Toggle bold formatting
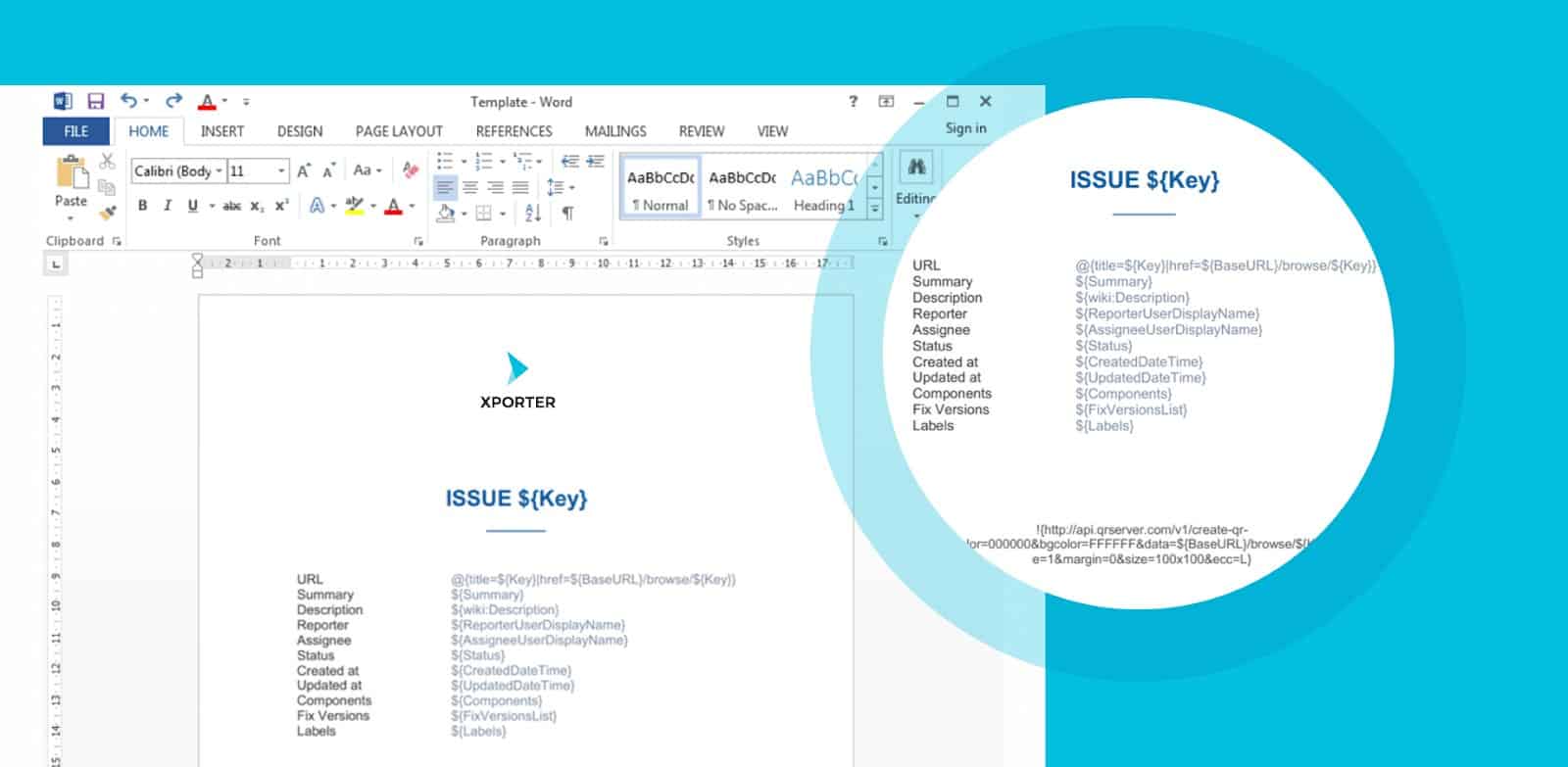The width and height of the screenshot is (1568, 767). [x=143, y=206]
